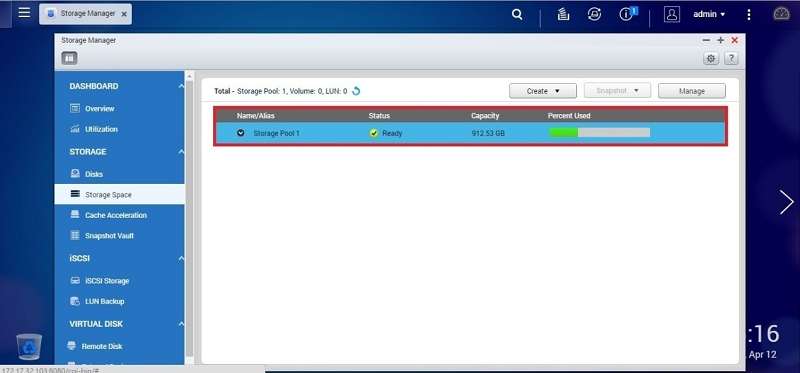Click the Utilization chart icon
This screenshot has height=373, width=800.
click(x=75, y=129)
